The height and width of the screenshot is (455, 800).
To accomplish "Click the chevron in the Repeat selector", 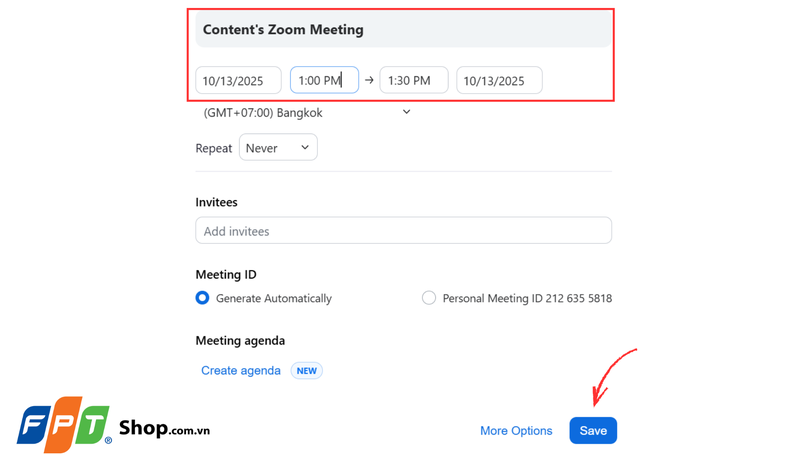I will coord(305,148).
